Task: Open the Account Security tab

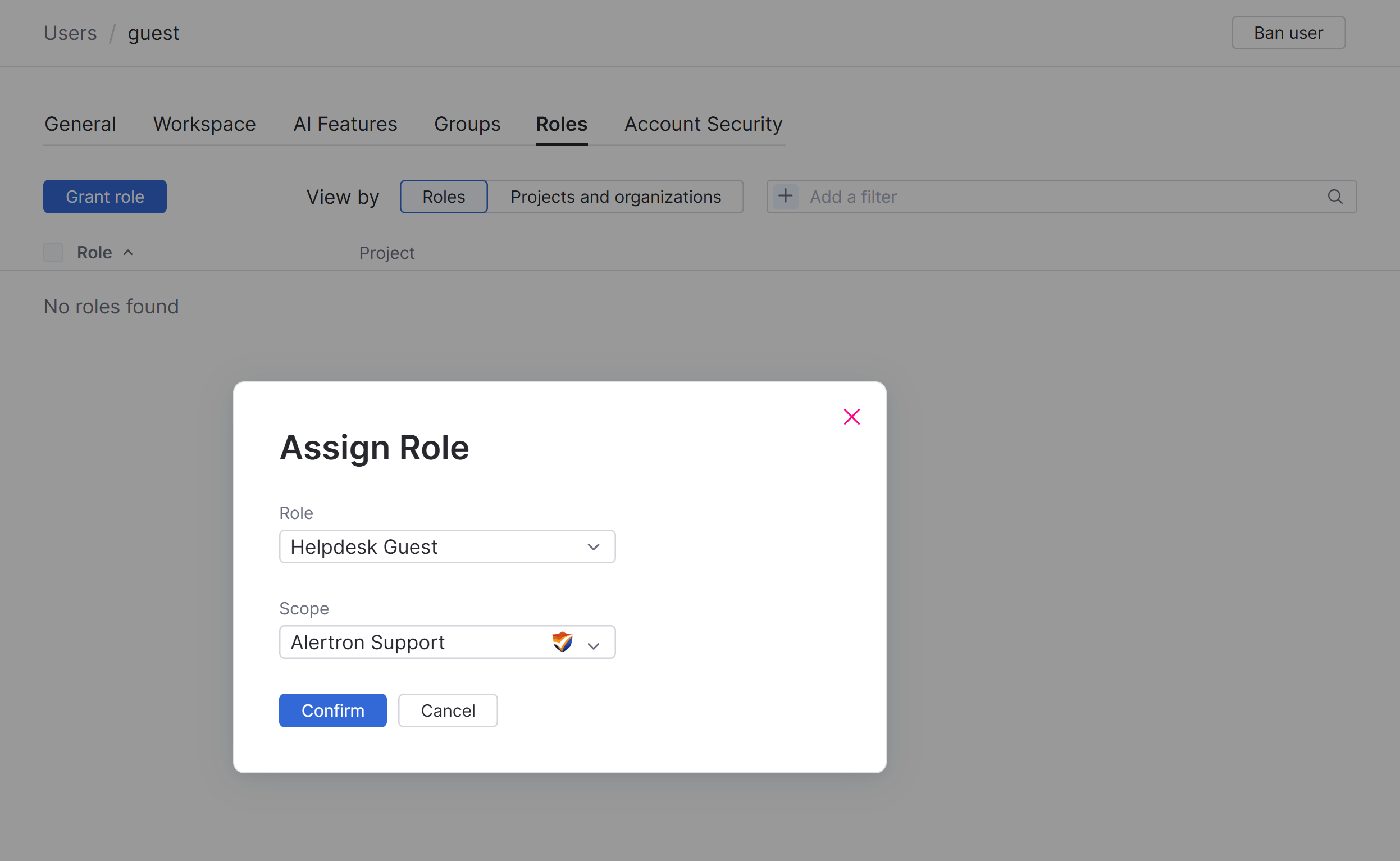Action: click(x=703, y=124)
